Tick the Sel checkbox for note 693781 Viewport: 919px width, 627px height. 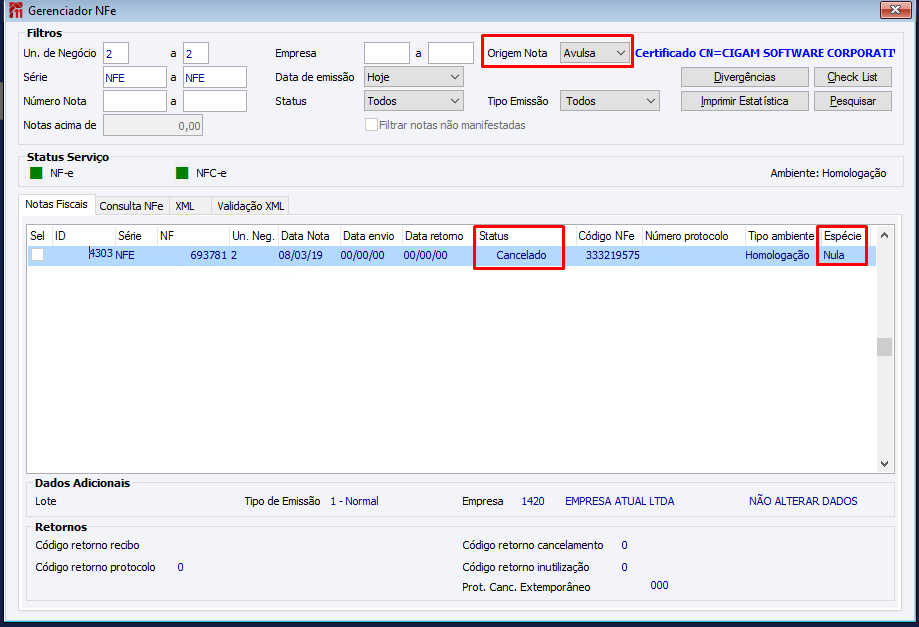38,255
